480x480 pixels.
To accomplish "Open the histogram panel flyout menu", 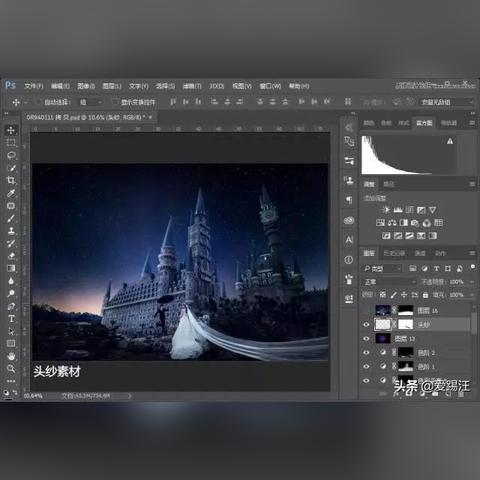I will click(472, 123).
